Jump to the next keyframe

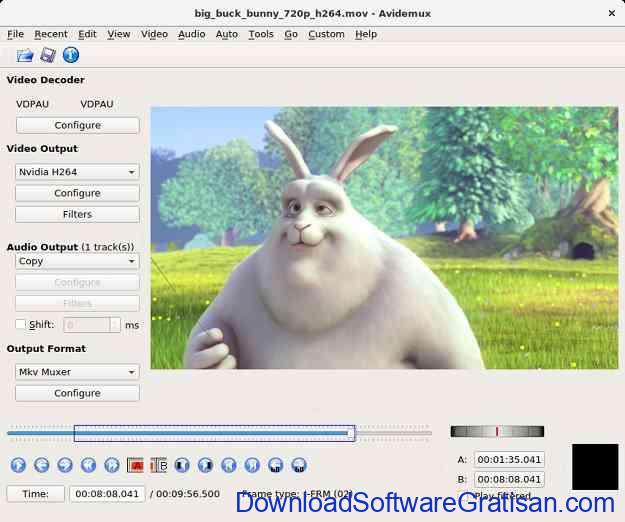click(x=112, y=465)
